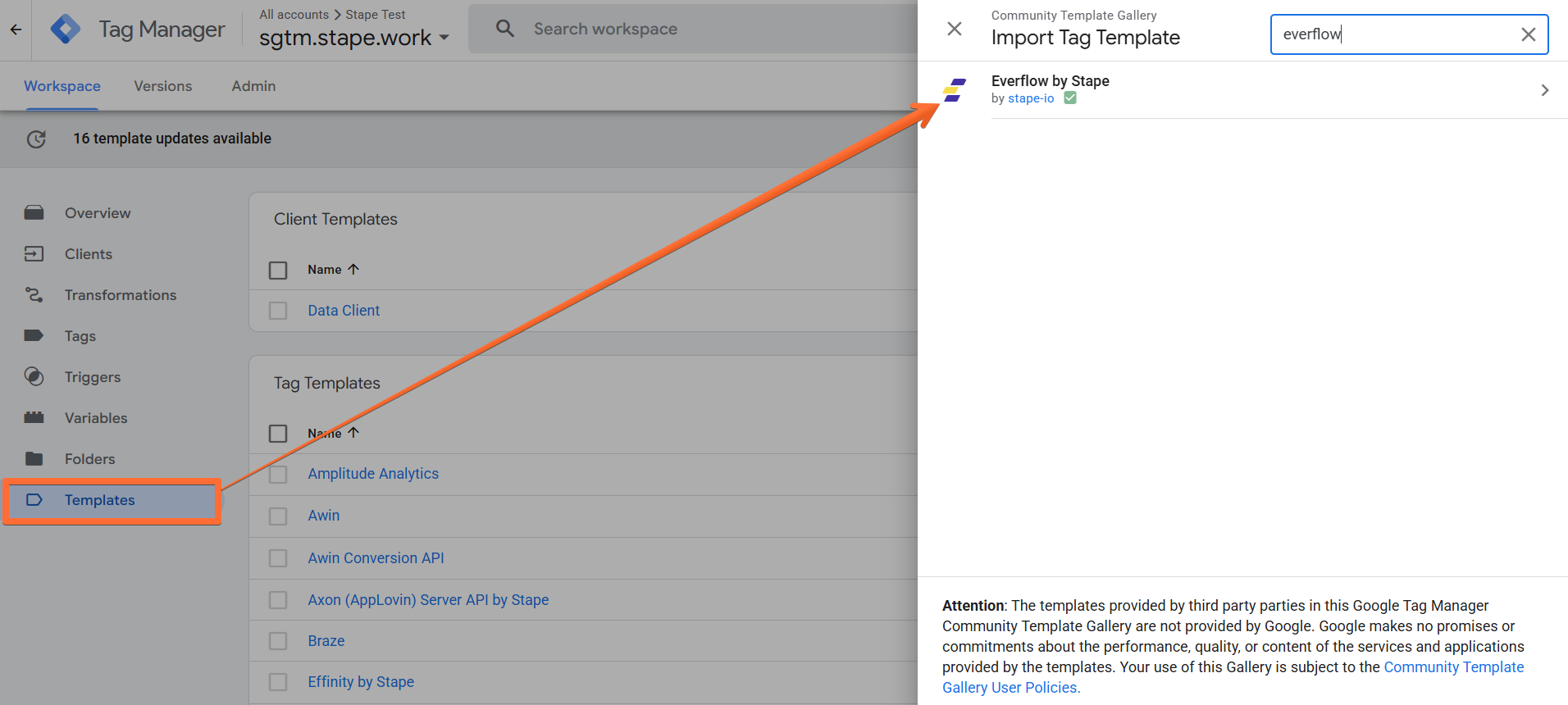Image resolution: width=1568 pixels, height=705 pixels.
Task: Clear the everflow search text
Action: point(1529,34)
